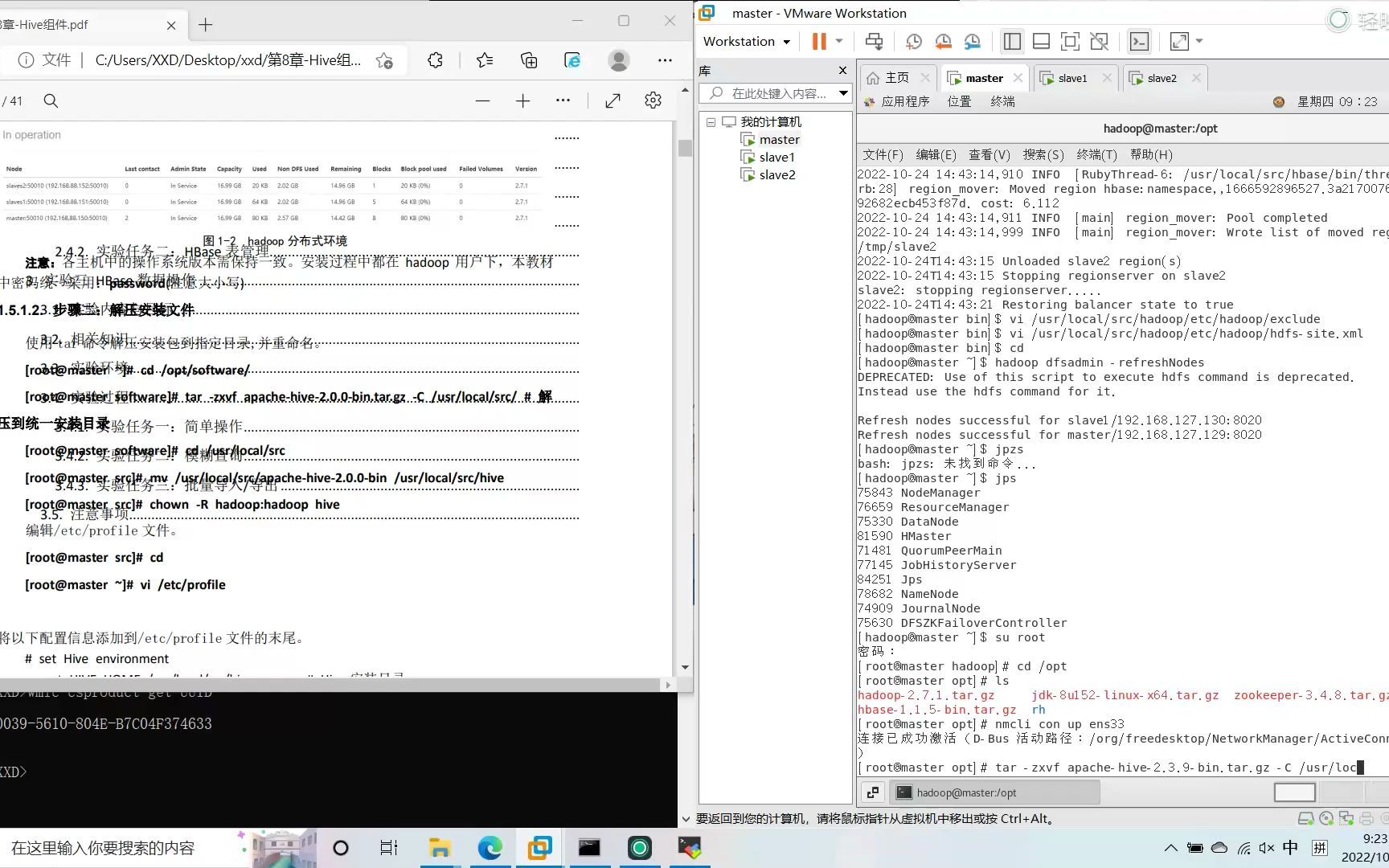The width and height of the screenshot is (1389, 868).
Task: Open the 应用程序 menu in the guest desktop
Action: click(x=897, y=101)
